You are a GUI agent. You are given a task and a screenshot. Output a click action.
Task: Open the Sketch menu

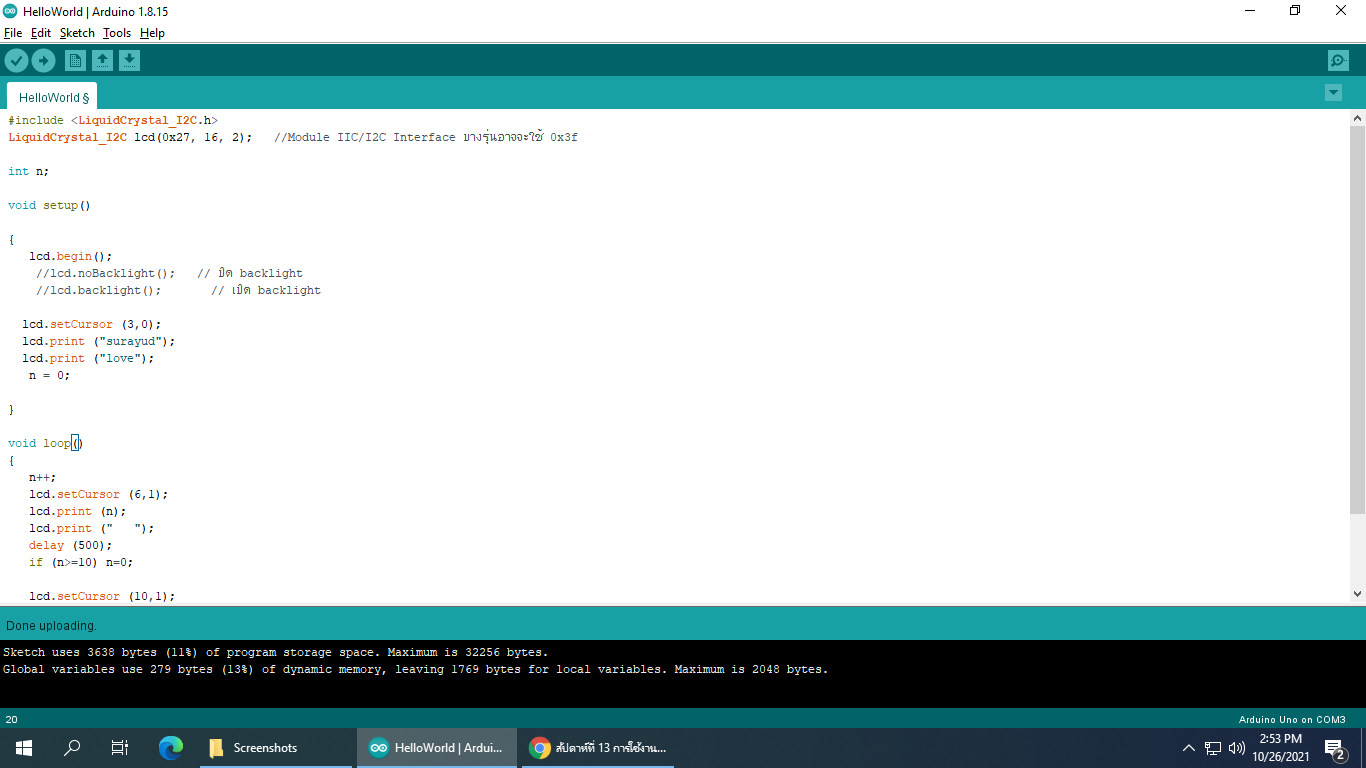77,33
